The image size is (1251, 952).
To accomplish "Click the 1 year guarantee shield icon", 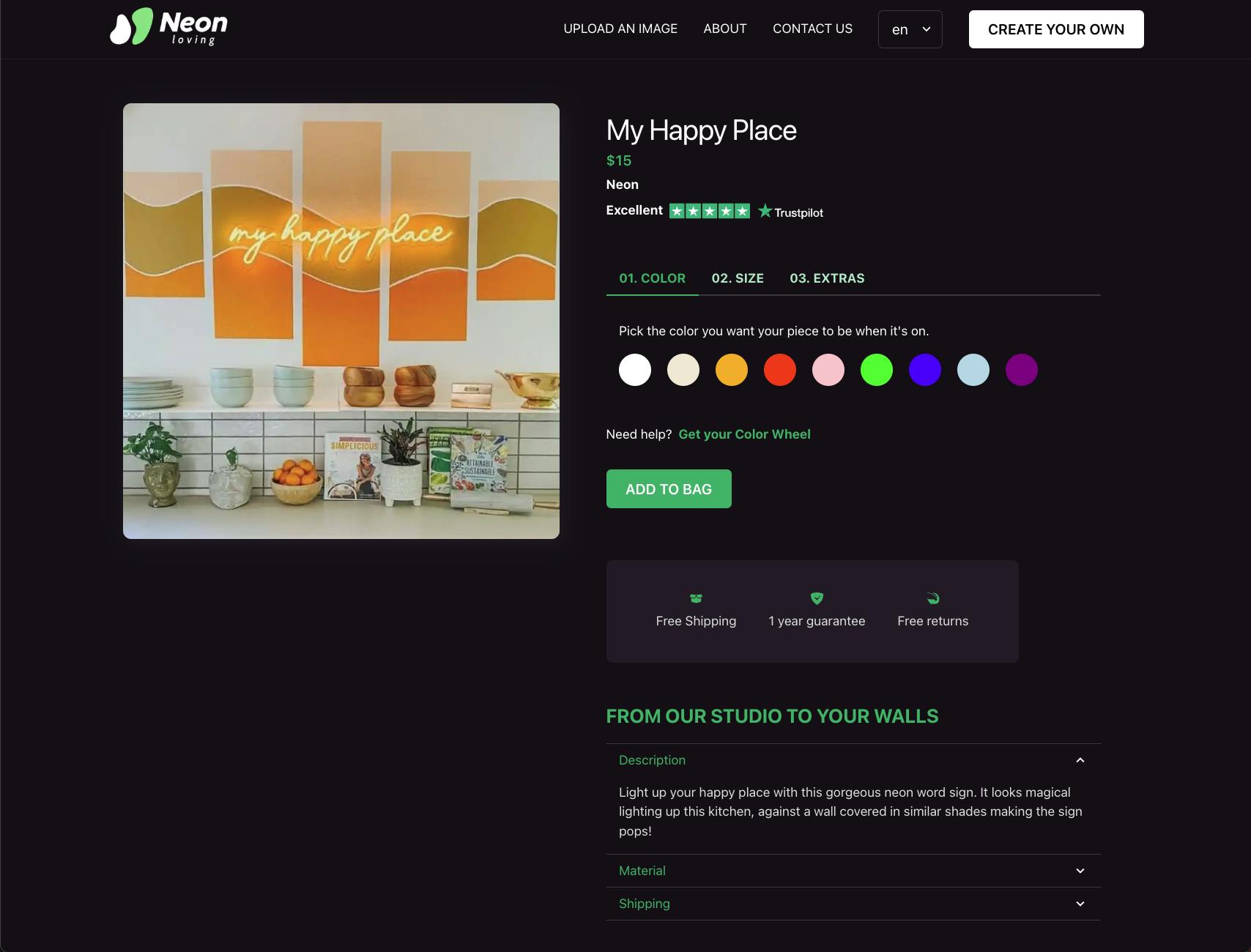I will coord(817,598).
